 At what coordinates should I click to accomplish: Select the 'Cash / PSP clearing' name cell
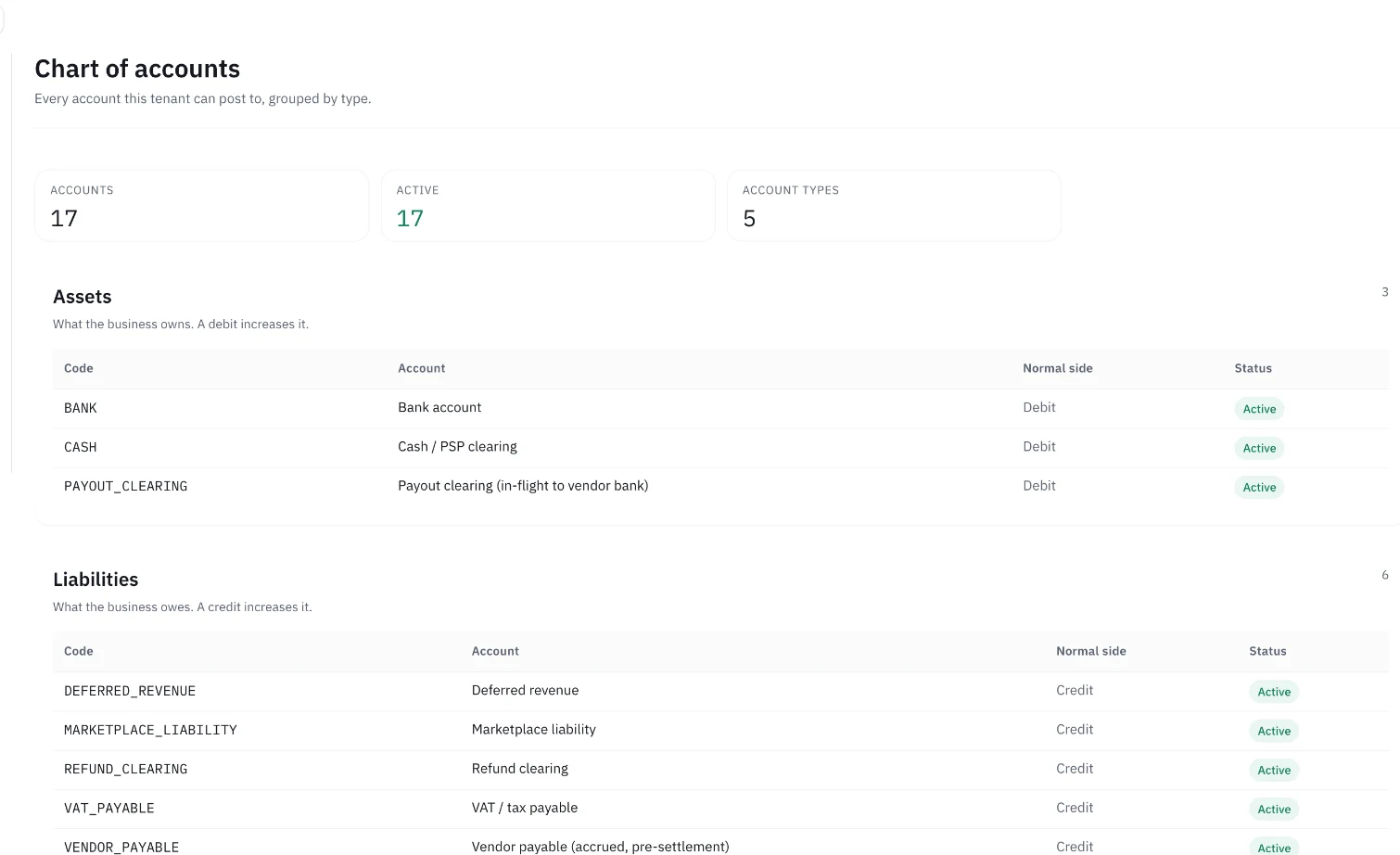point(457,446)
